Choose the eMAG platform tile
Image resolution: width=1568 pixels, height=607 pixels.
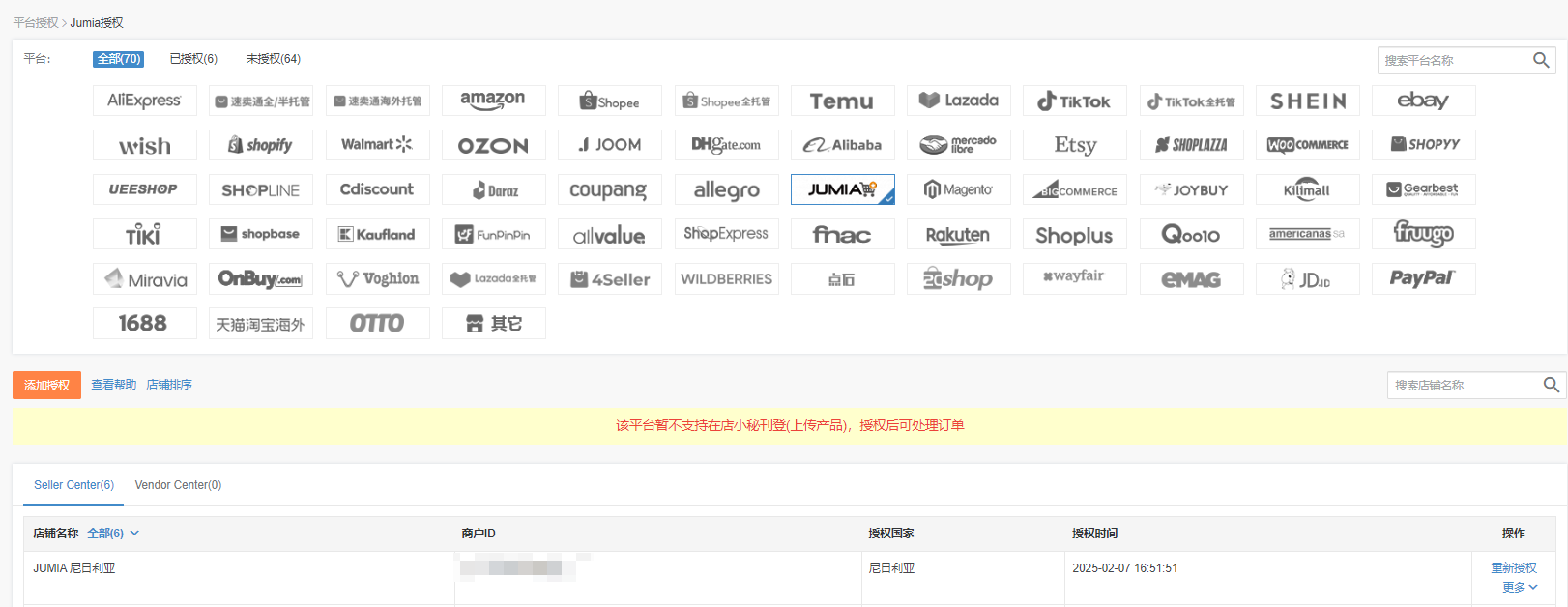click(x=1191, y=278)
